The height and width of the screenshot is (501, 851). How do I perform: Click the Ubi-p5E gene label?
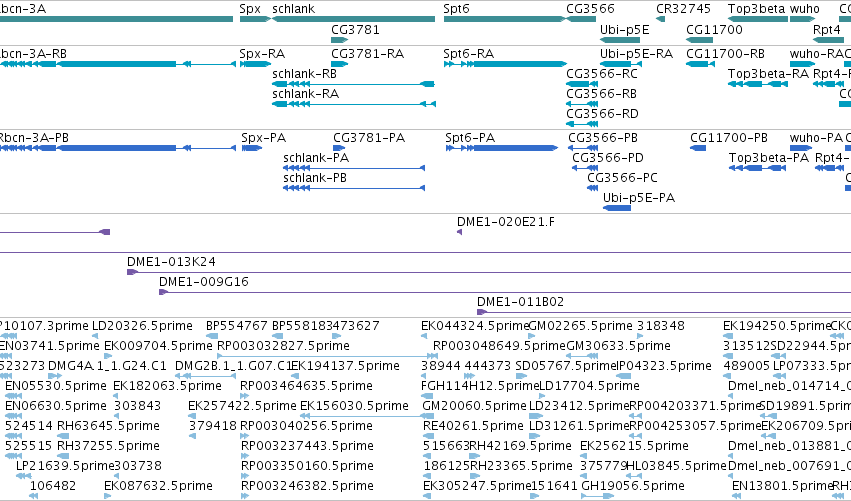click(625, 29)
